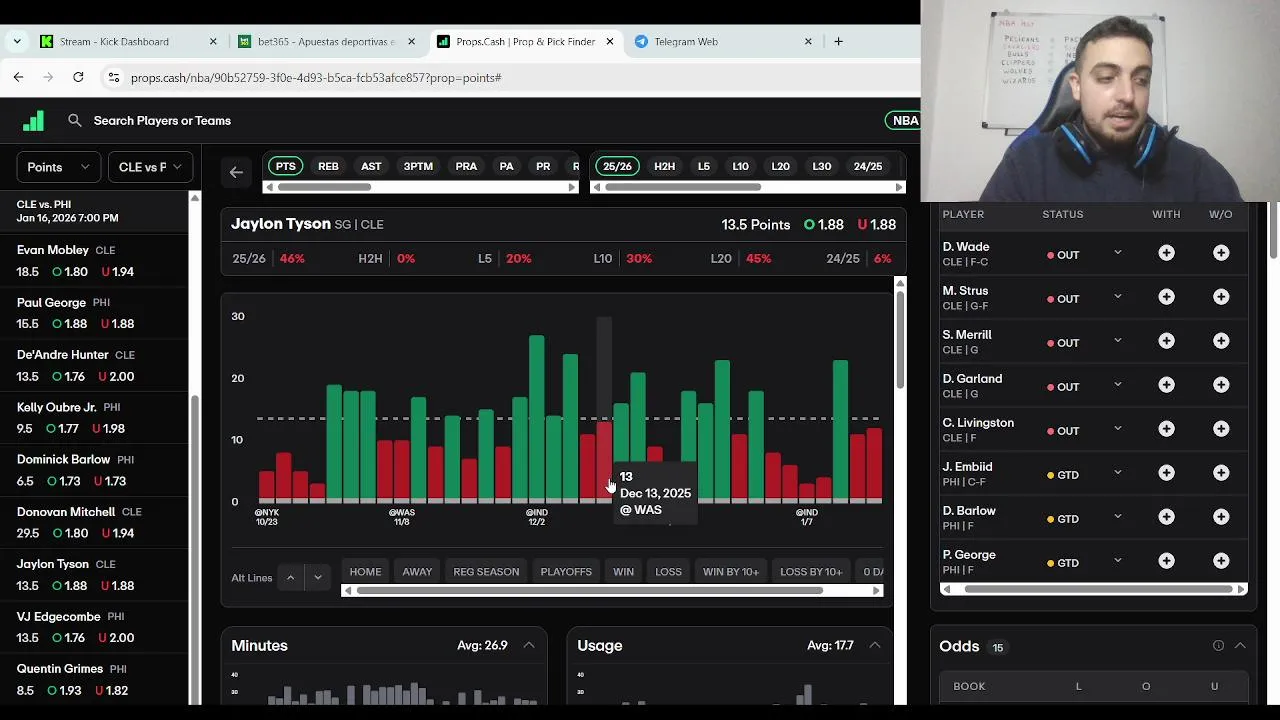The width and height of the screenshot is (1280, 720).
Task: Collapse the Minutes panel
Action: pos(529,645)
